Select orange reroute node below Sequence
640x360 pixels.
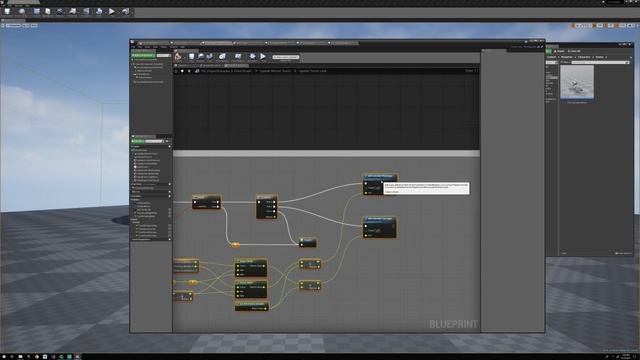click(236, 245)
